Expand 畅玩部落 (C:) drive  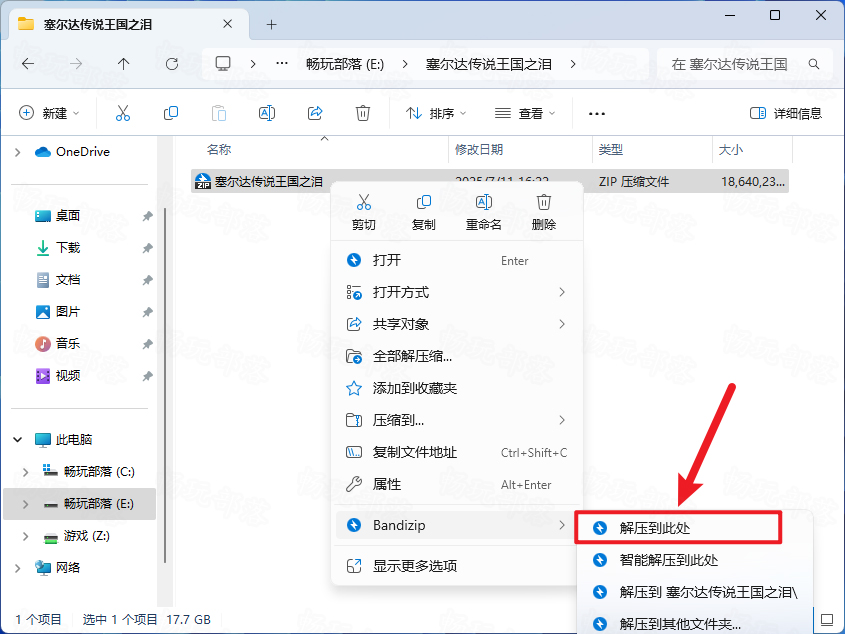[x=25, y=472]
